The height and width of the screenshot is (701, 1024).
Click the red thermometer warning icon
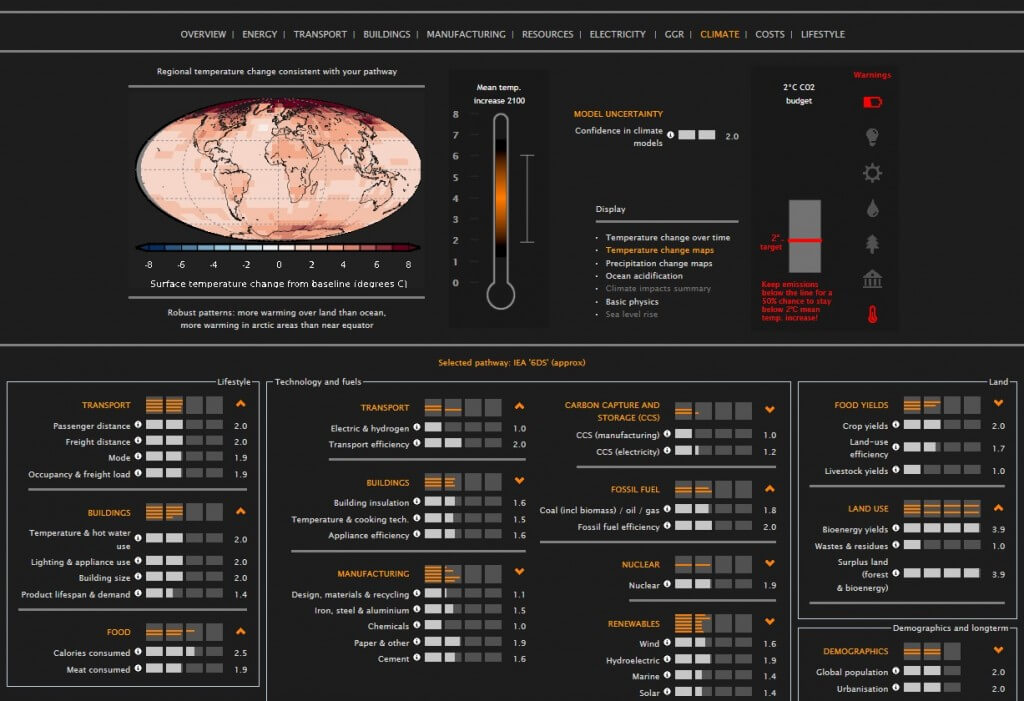coord(872,315)
